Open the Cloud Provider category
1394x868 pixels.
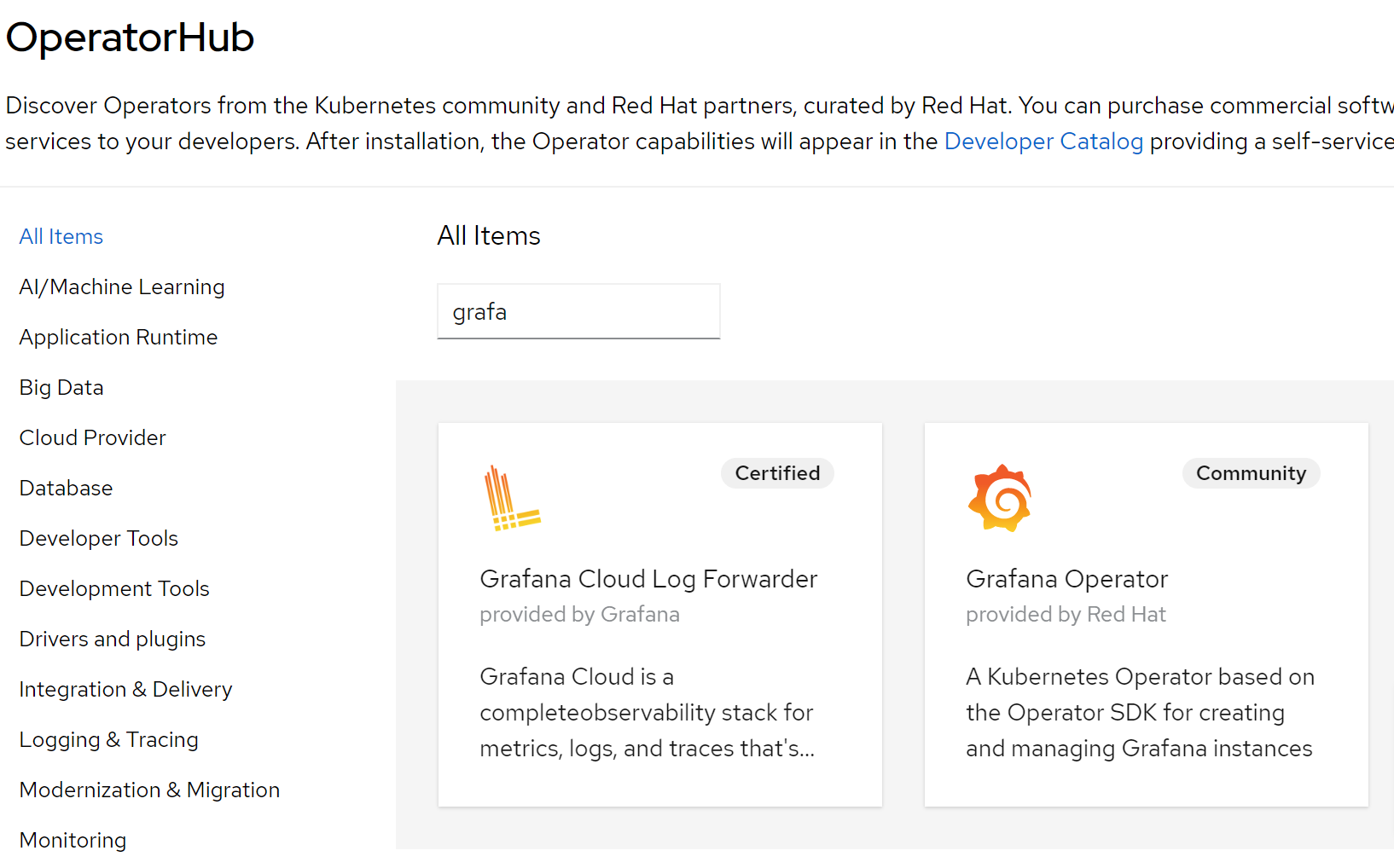tap(93, 438)
